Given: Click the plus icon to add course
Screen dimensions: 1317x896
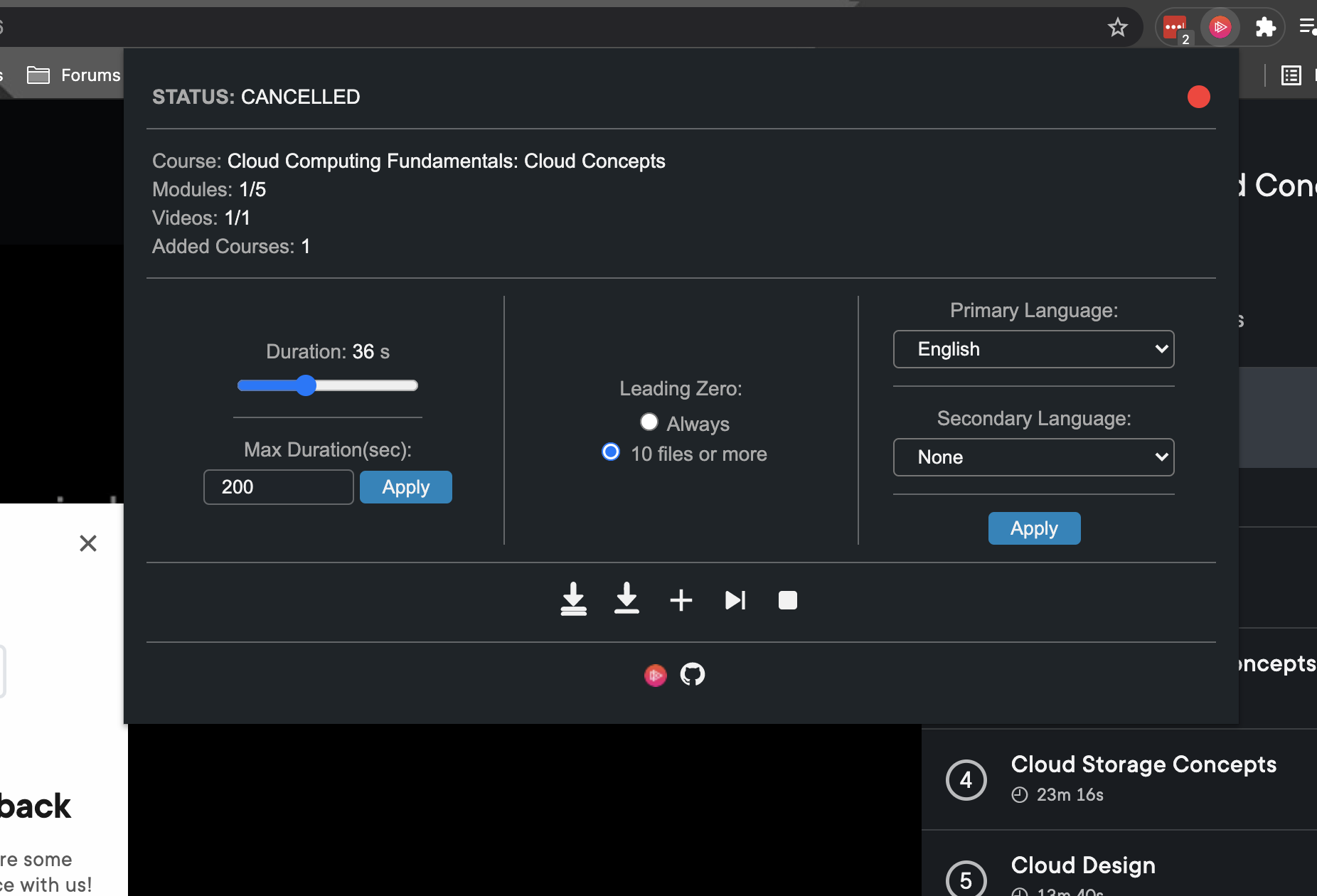Looking at the screenshot, I should (681, 600).
